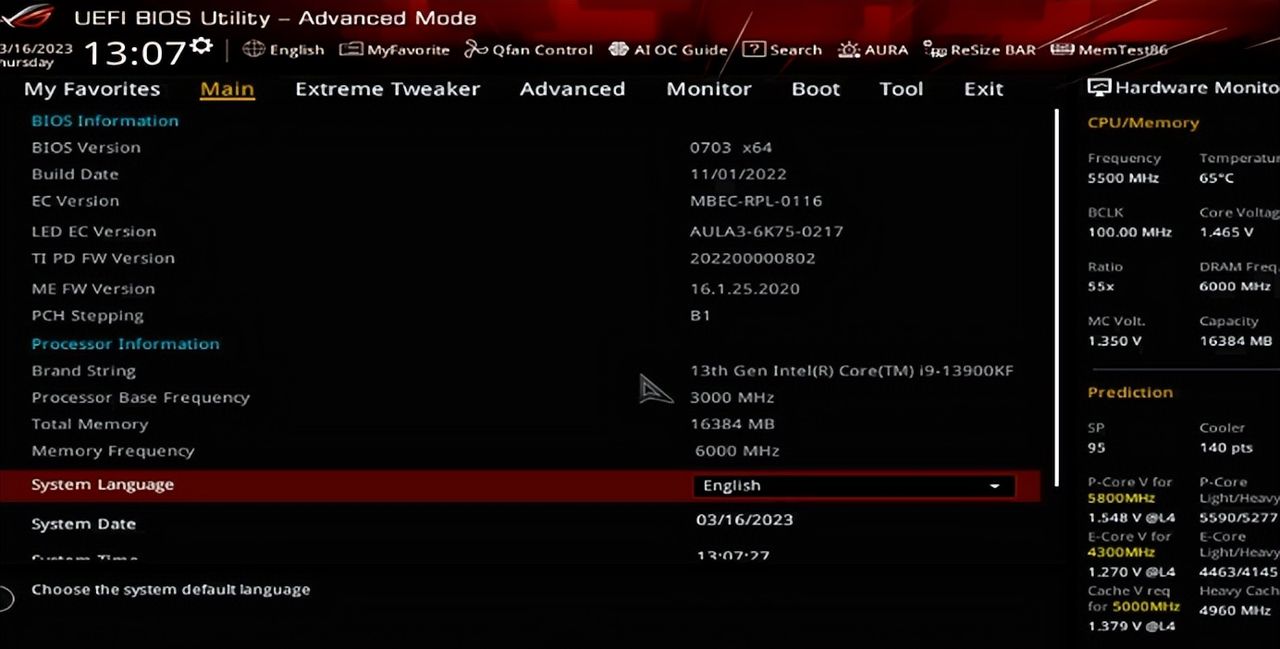1280x649 pixels.
Task: Click the ROG logo
Action: pyautogui.click(x=28, y=17)
